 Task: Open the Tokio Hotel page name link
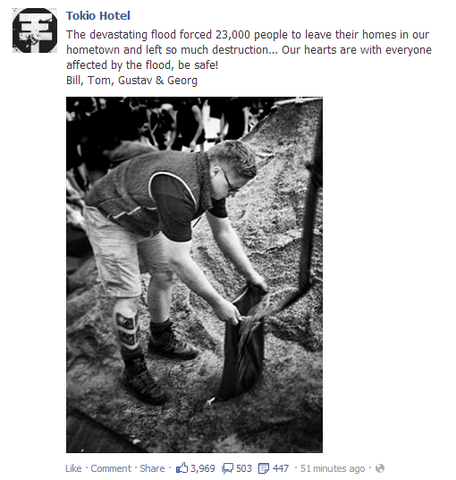[98, 16]
